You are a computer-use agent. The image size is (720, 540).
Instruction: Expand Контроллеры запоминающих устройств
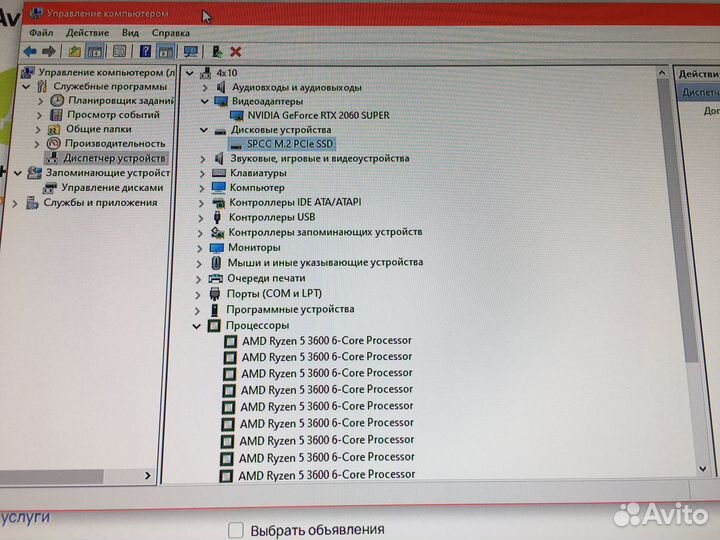200,233
